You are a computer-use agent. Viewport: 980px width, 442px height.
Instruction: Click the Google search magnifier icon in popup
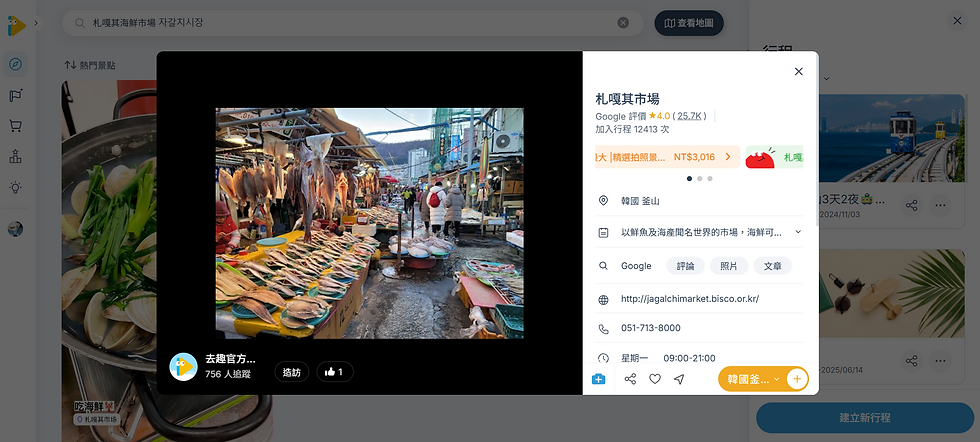point(603,266)
